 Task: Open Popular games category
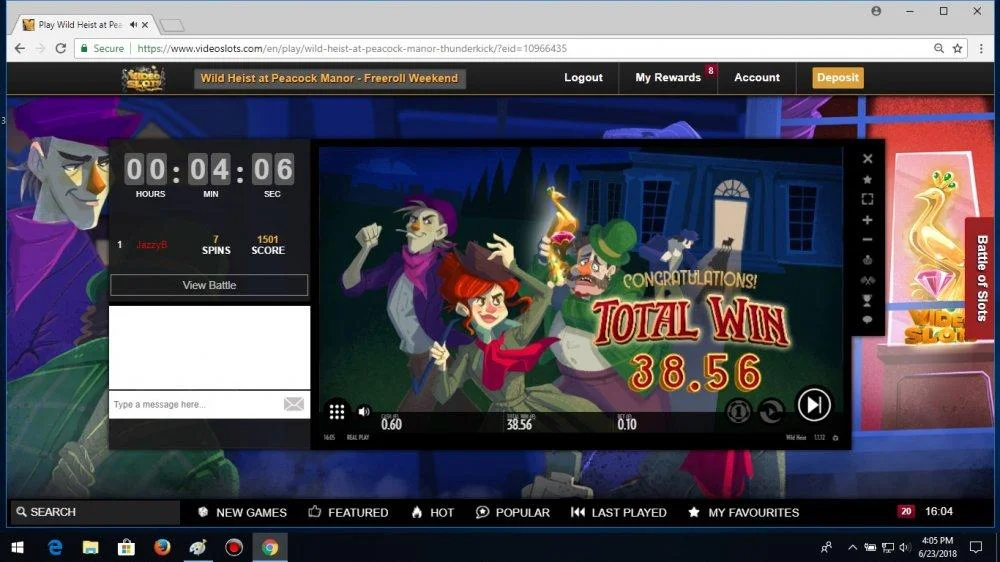pos(513,512)
